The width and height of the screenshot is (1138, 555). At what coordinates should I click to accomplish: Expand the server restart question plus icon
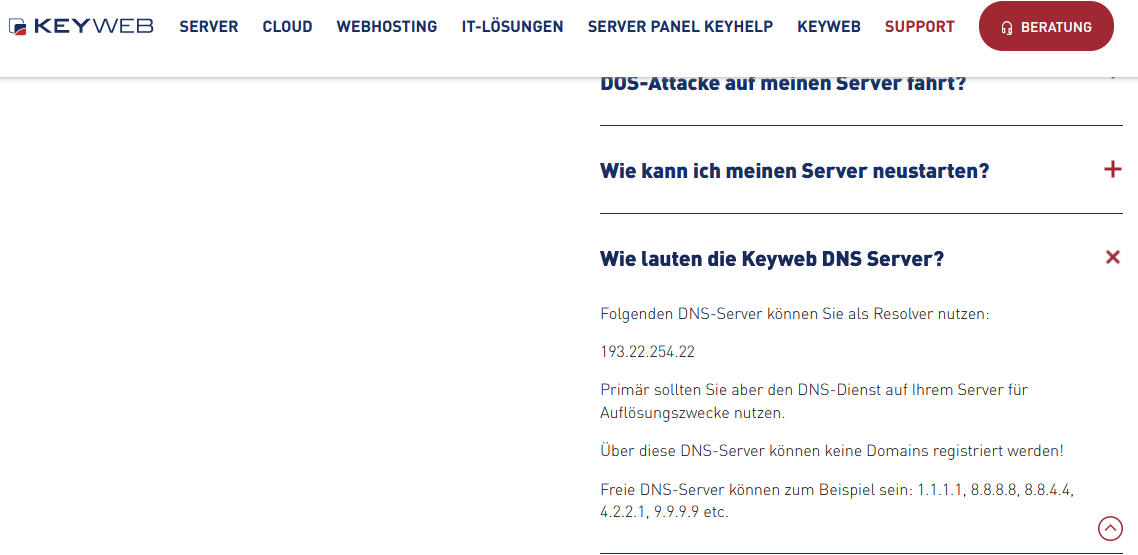[x=1112, y=170]
